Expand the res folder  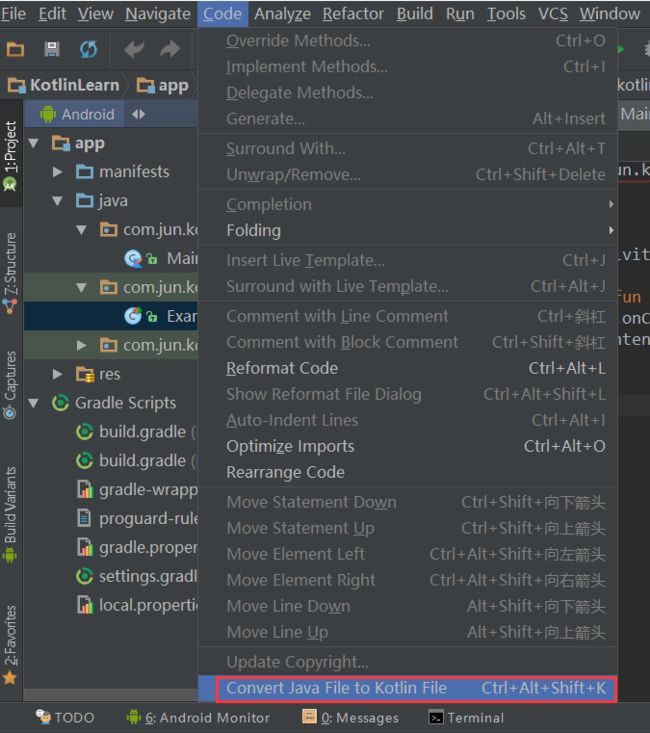[x=58, y=374]
